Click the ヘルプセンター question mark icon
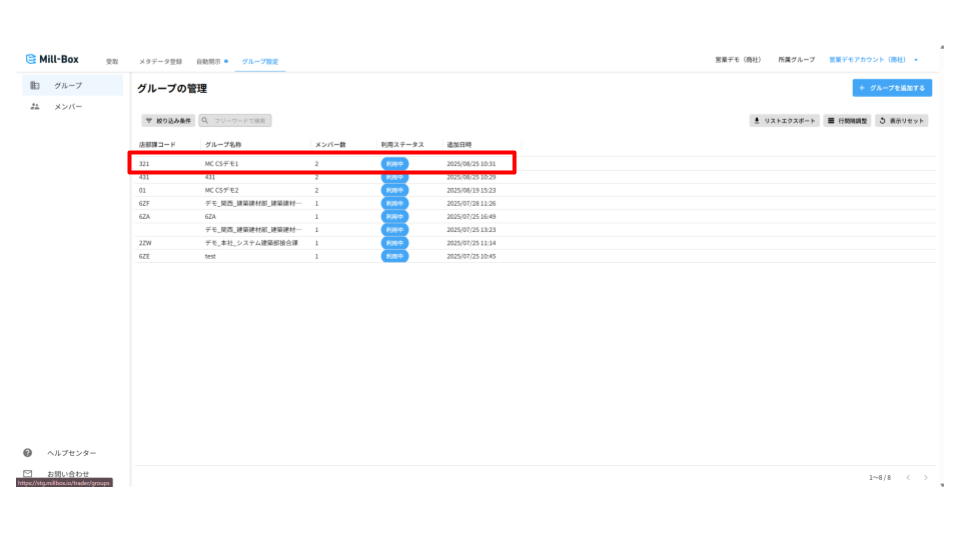 pos(28,453)
